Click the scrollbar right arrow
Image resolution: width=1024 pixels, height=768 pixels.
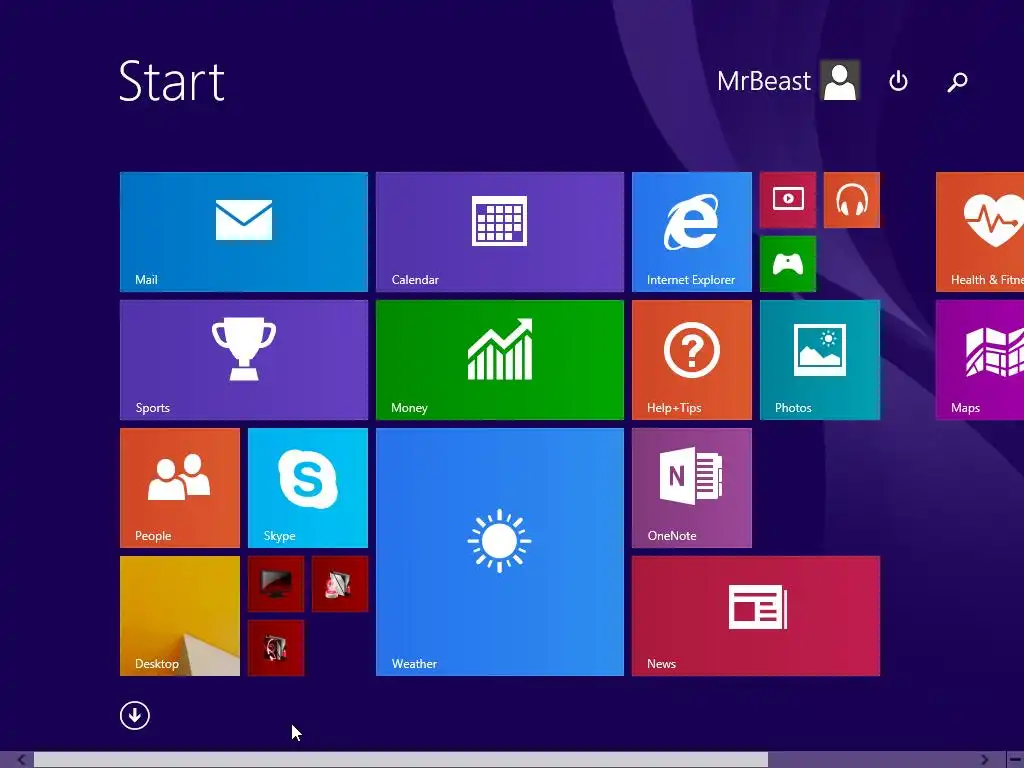(984, 760)
